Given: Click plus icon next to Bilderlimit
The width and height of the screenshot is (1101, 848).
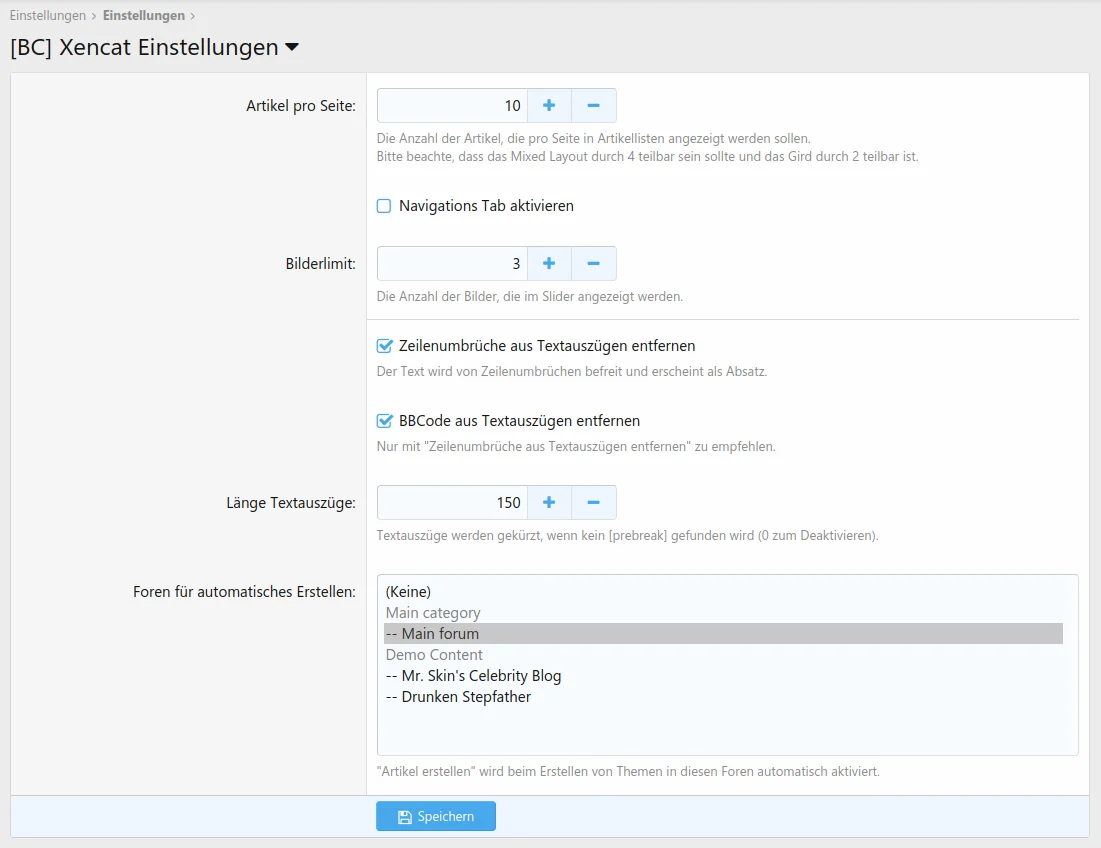Looking at the screenshot, I should (x=549, y=263).
